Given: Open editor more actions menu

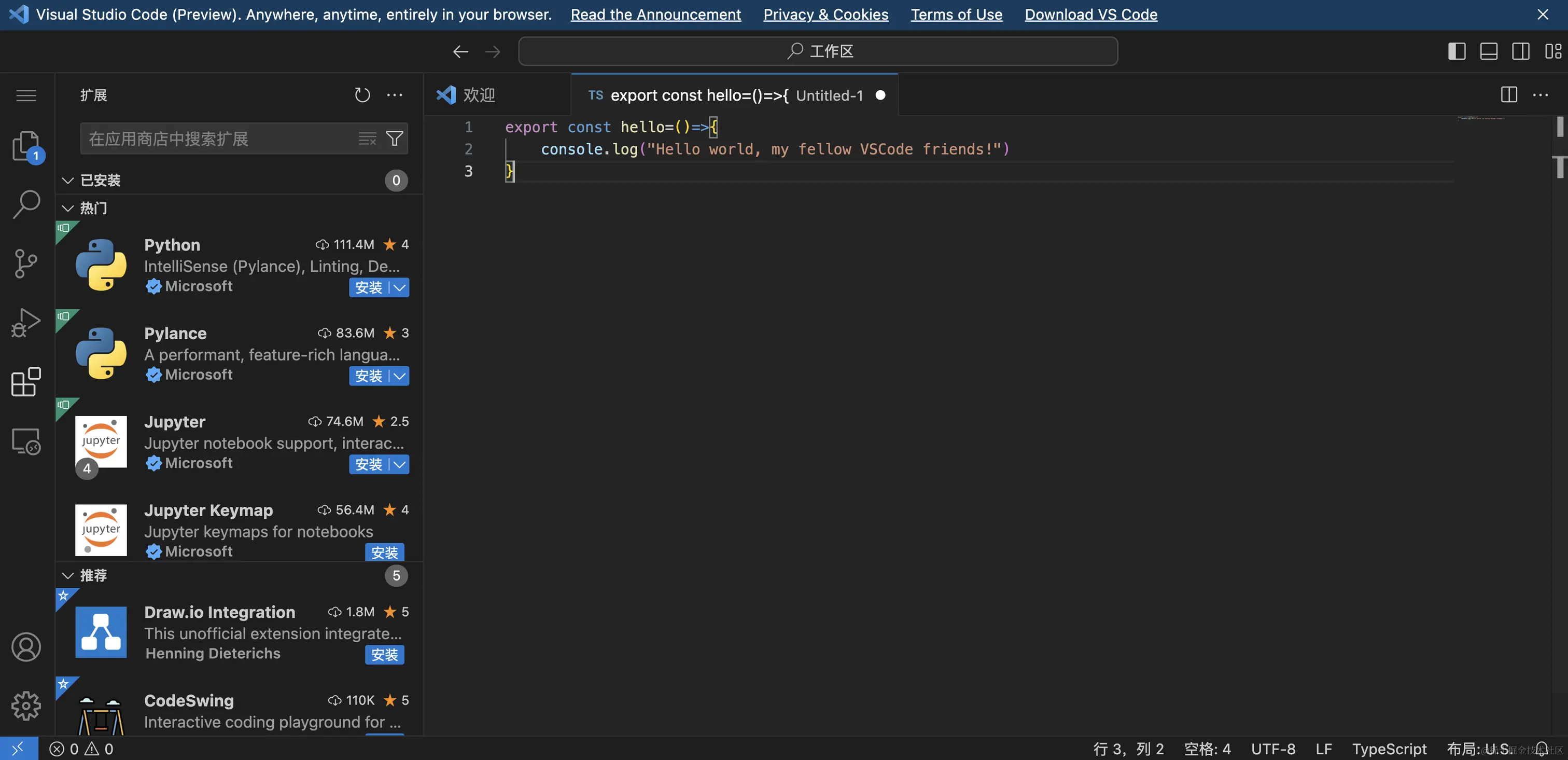Looking at the screenshot, I should coord(1541,95).
